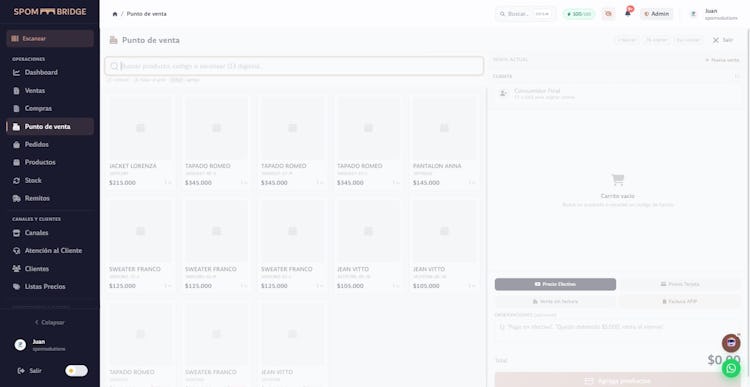Click the Punto de venta page title icon
The height and width of the screenshot is (387, 750).
(113, 40)
